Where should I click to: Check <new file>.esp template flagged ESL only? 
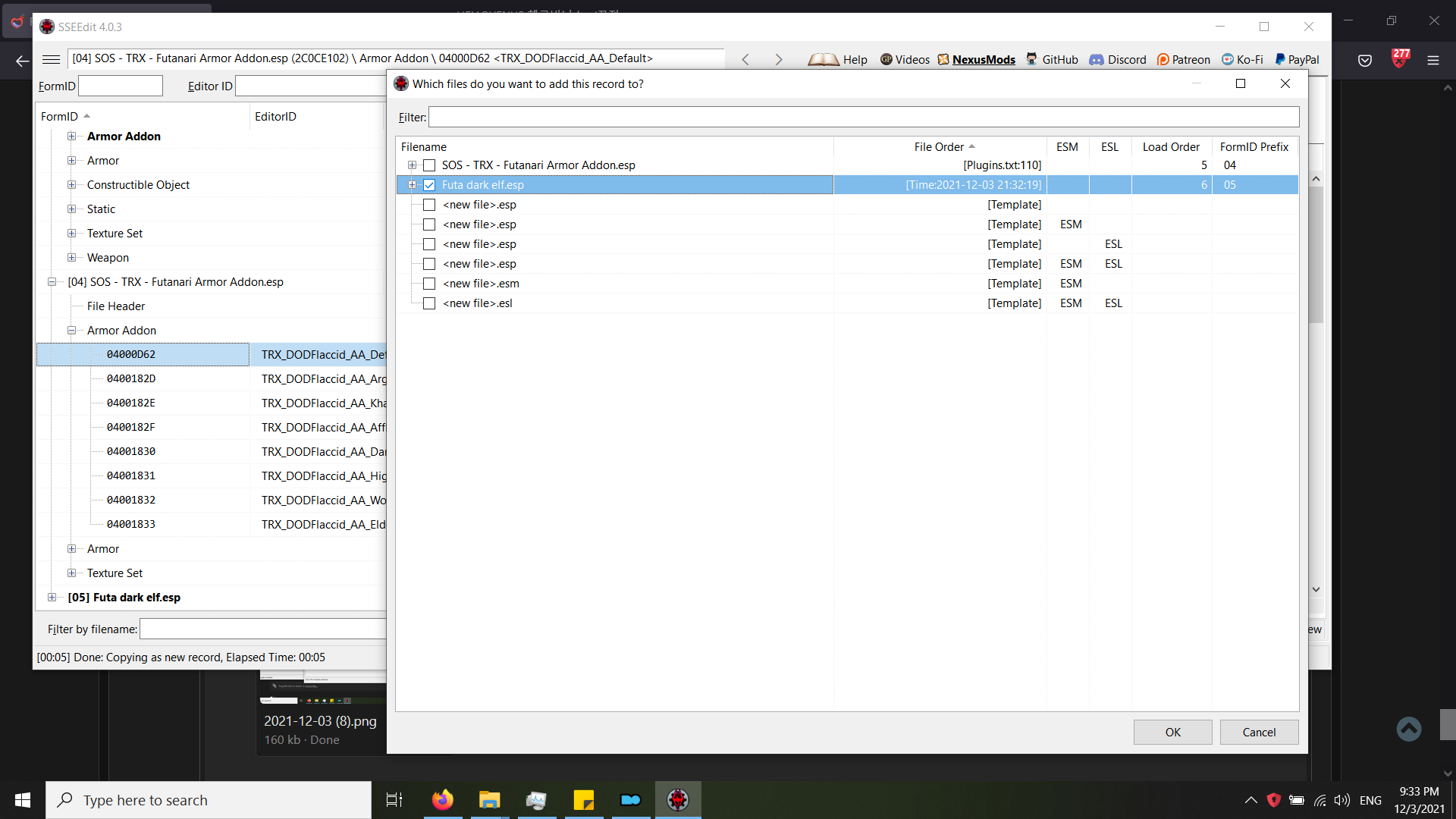[x=429, y=244]
